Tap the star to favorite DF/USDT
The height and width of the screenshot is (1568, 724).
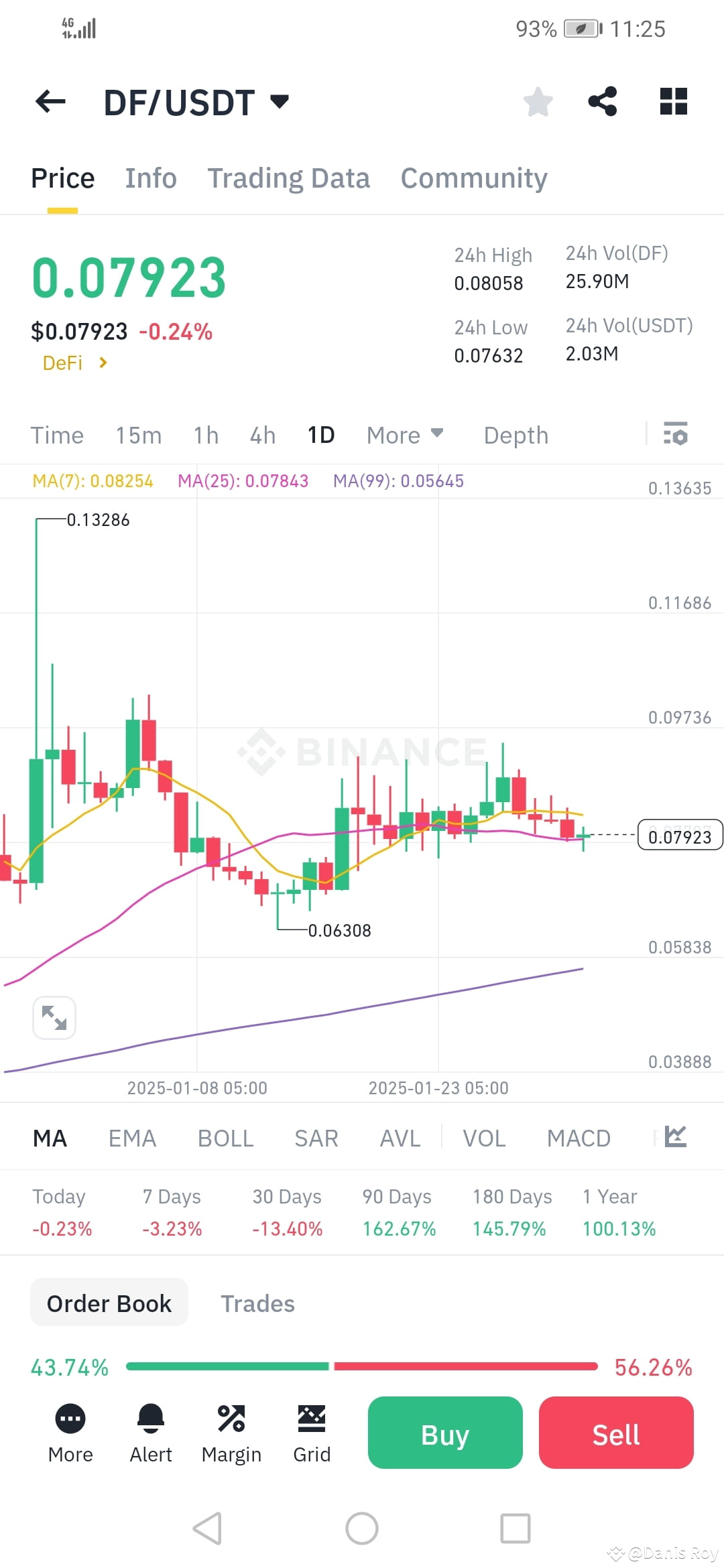tap(538, 102)
